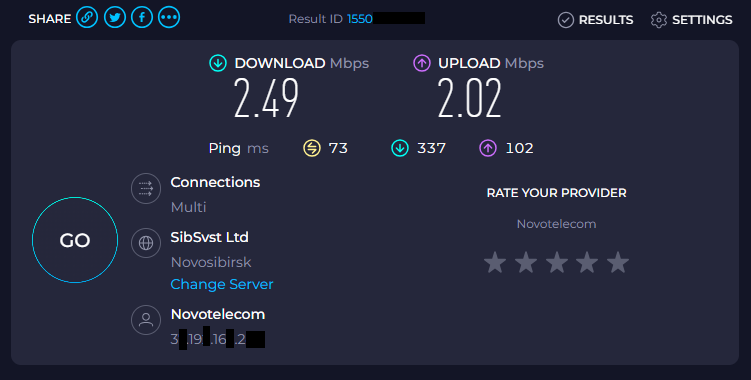Click download ping value 337
This screenshot has height=380, width=751.
point(431,148)
